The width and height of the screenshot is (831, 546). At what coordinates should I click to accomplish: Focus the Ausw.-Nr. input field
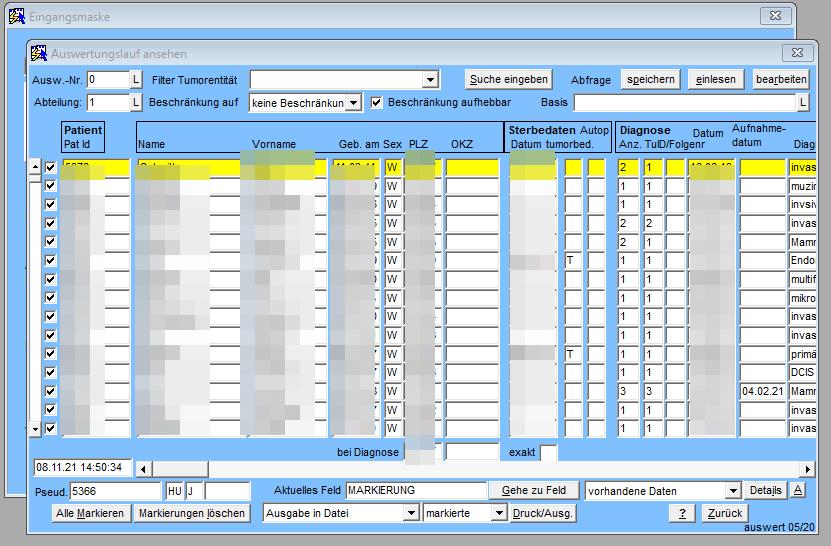[x=108, y=80]
